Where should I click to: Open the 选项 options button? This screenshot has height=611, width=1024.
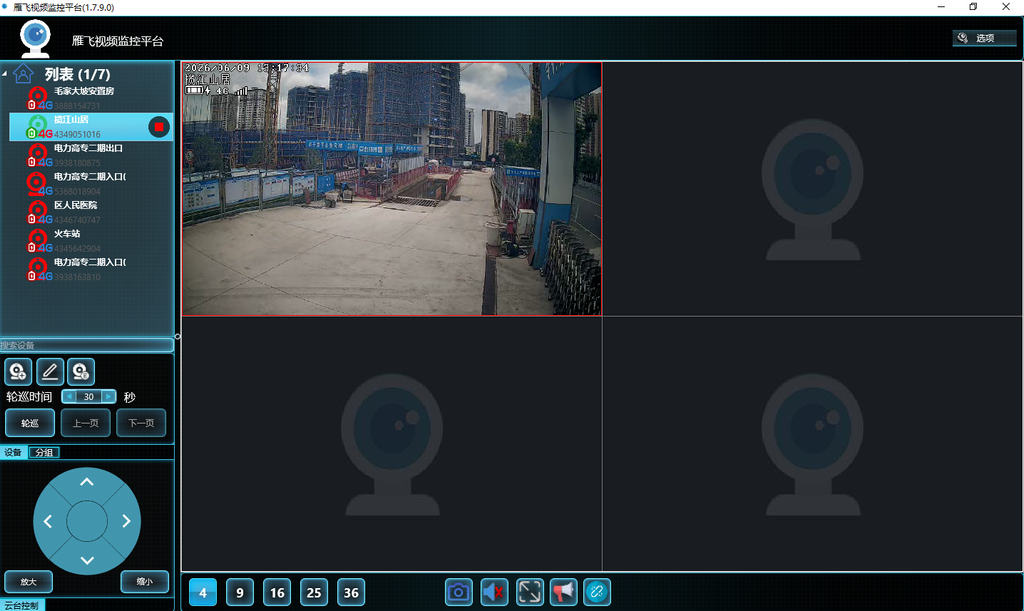[984, 39]
